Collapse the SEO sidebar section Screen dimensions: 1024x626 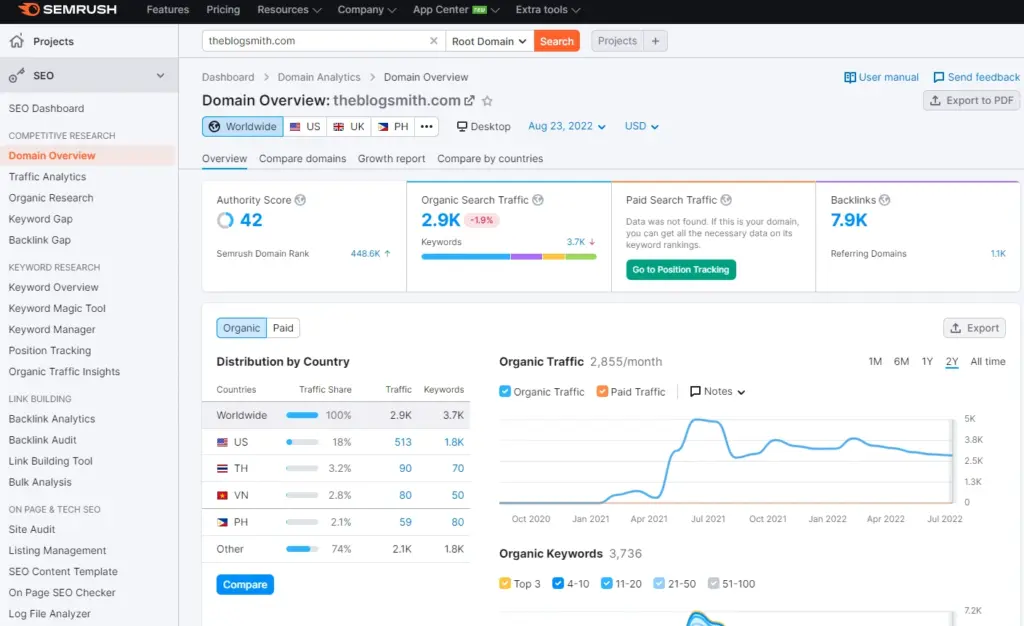pos(161,75)
